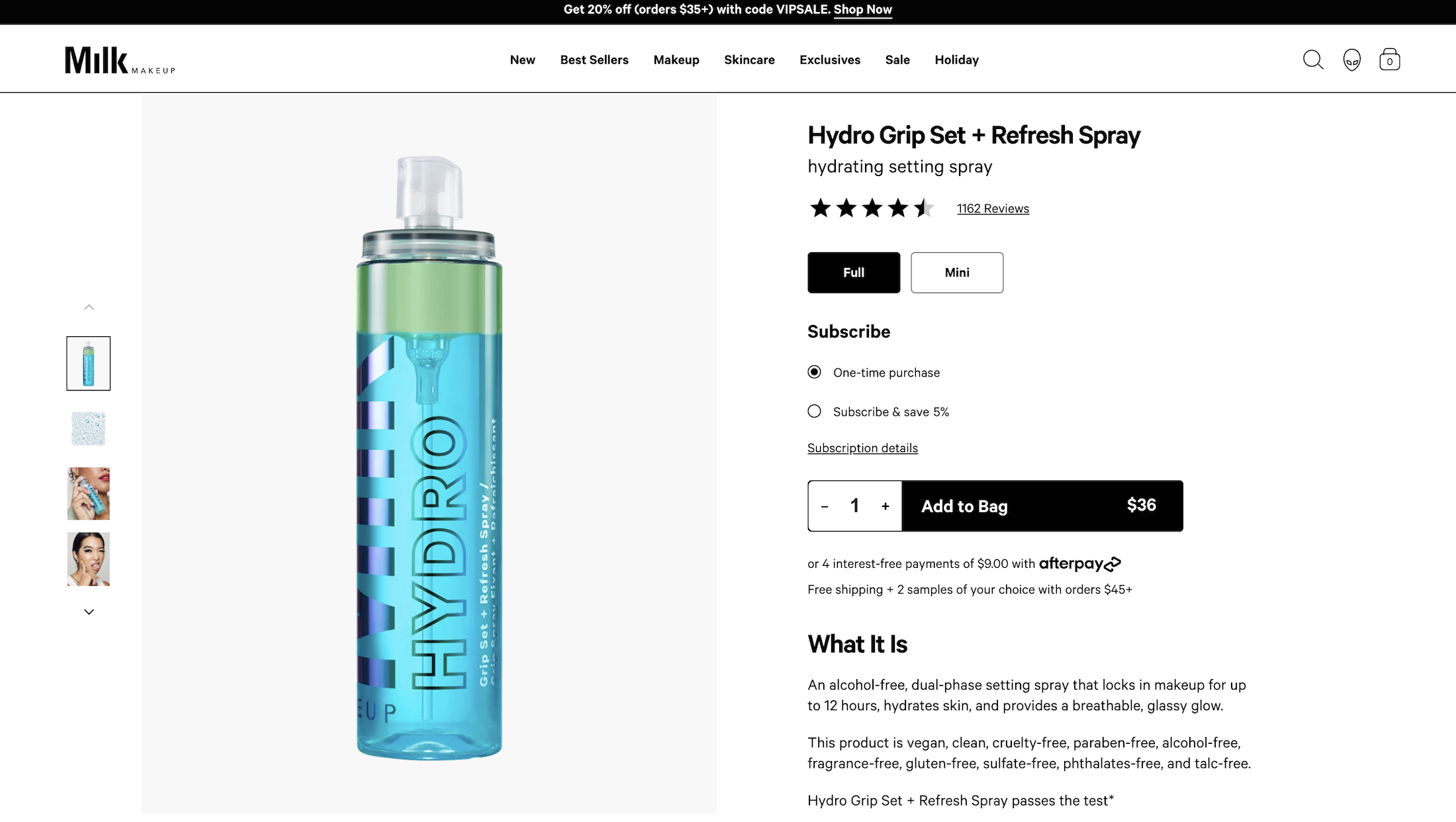
Task: Click the Milk Makeup logo
Action: [120, 60]
